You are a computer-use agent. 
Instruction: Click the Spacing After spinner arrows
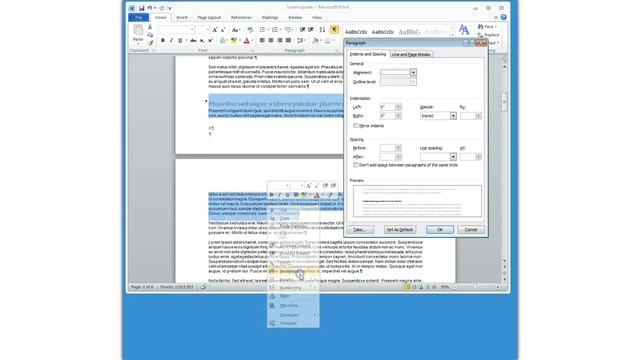(x=398, y=157)
